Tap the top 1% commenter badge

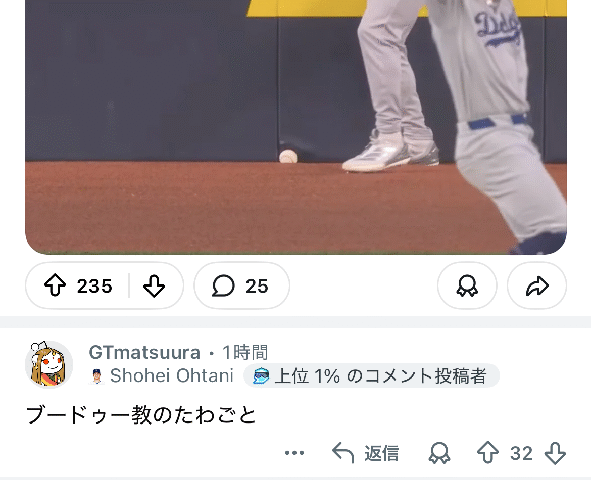(x=371, y=376)
